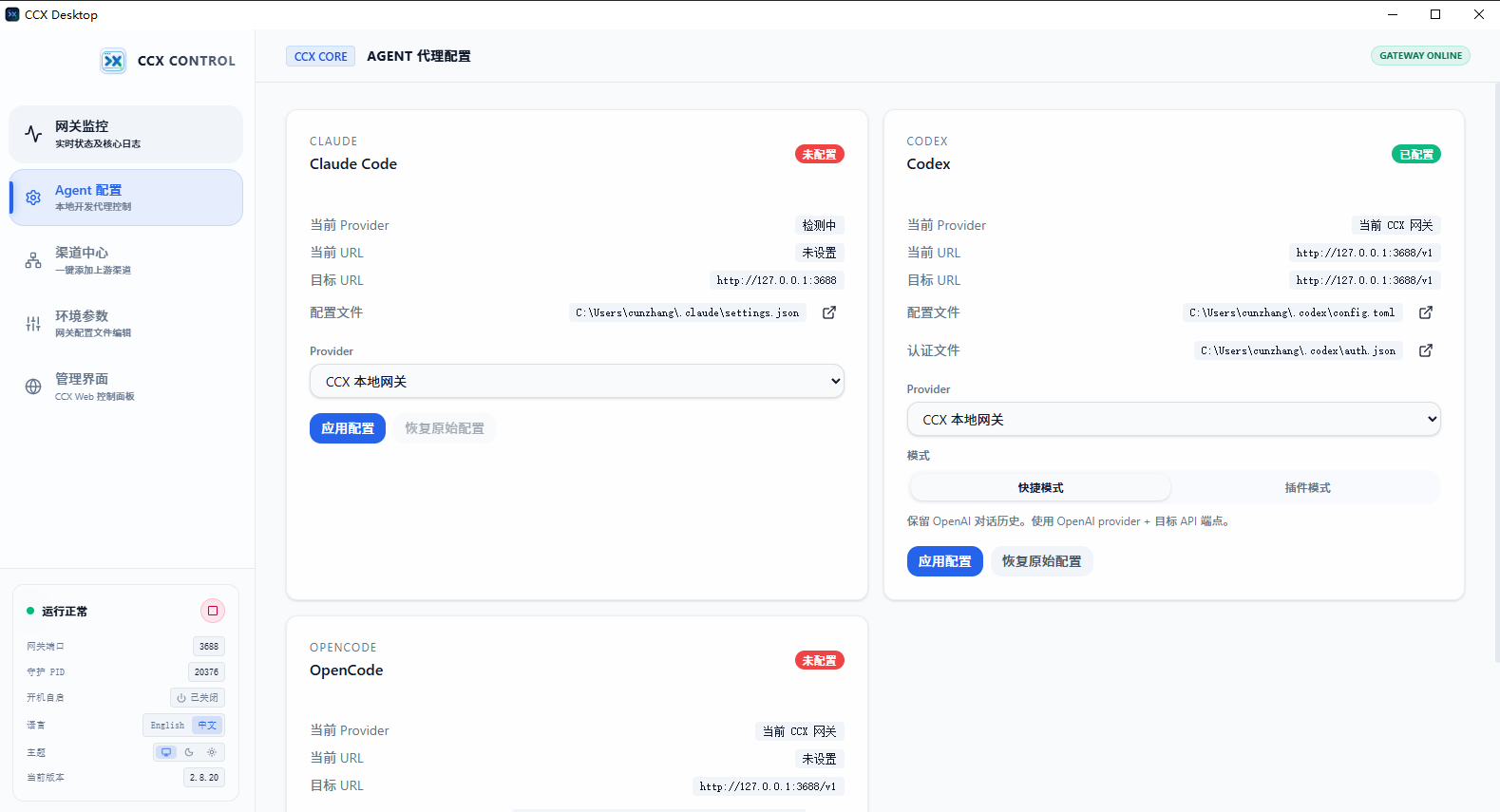Image resolution: width=1500 pixels, height=812 pixels.
Task: Select dark theme moon icon
Action: coord(189,752)
